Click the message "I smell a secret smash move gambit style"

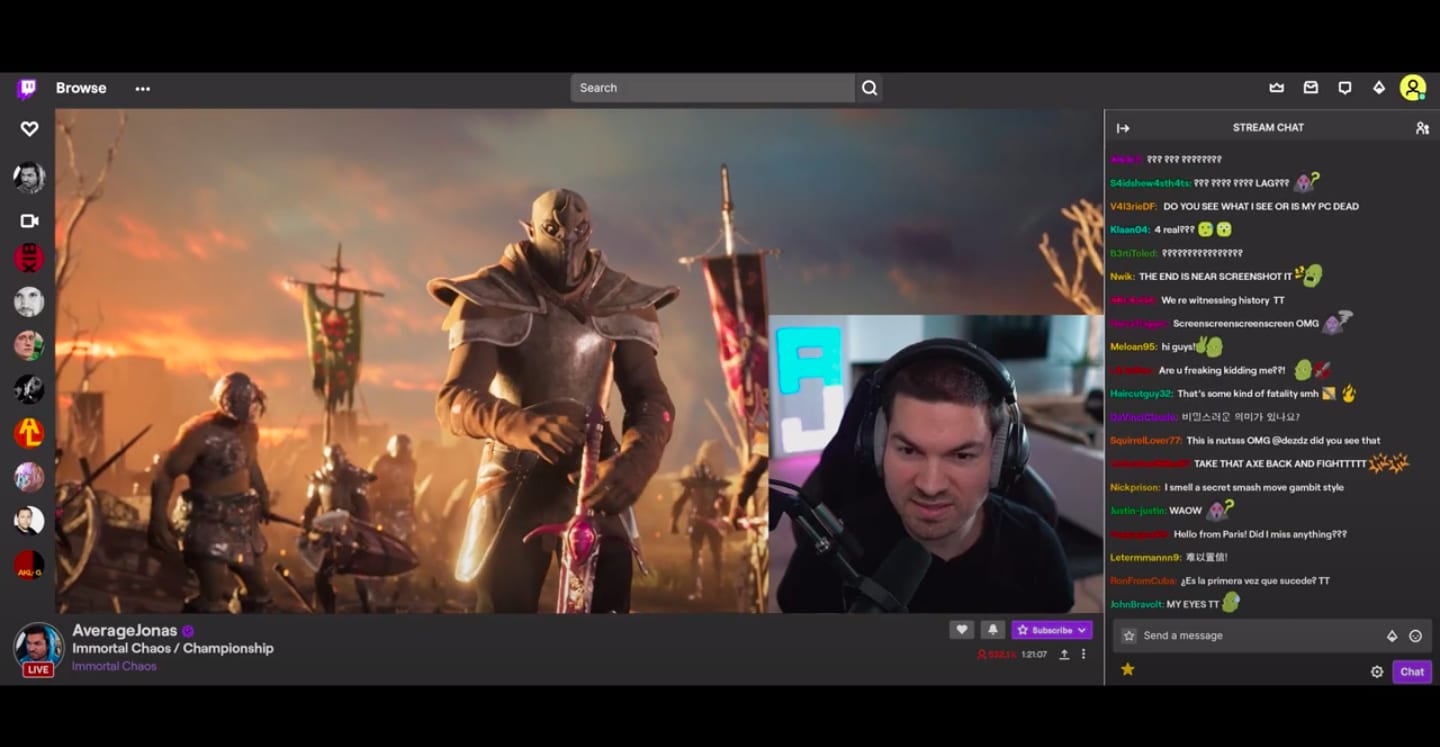1254,488
